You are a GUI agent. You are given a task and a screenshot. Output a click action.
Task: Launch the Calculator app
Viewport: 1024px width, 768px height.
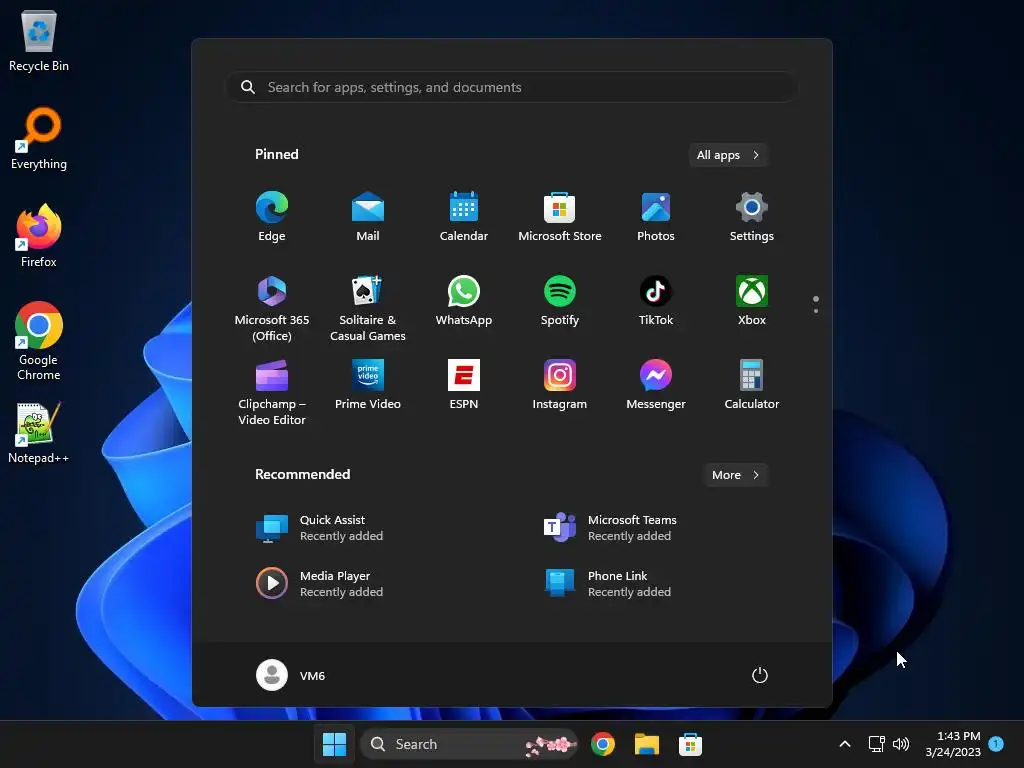click(x=752, y=385)
